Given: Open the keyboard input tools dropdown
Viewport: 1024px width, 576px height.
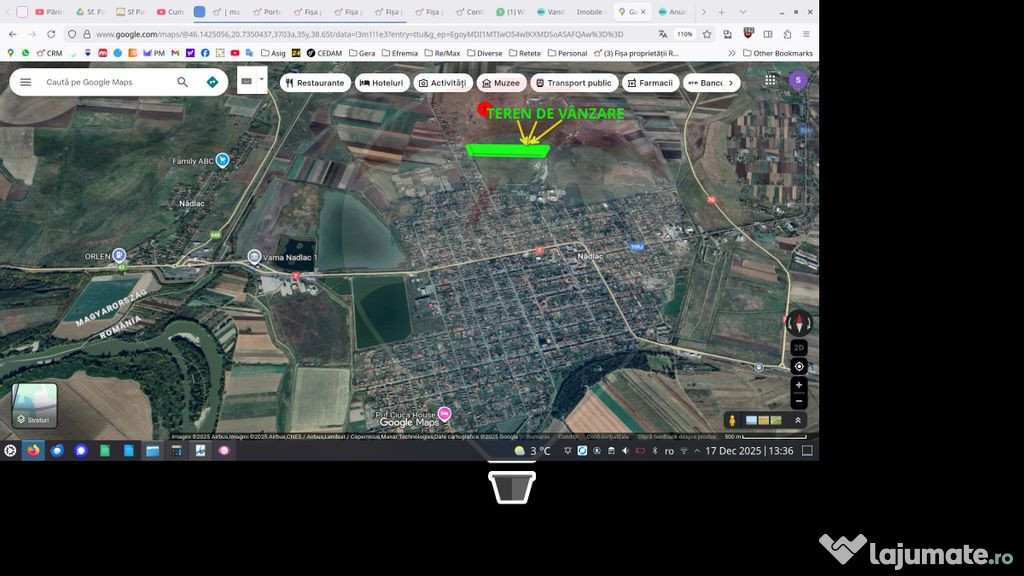Looking at the screenshot, I should click(x=262, y=79).
